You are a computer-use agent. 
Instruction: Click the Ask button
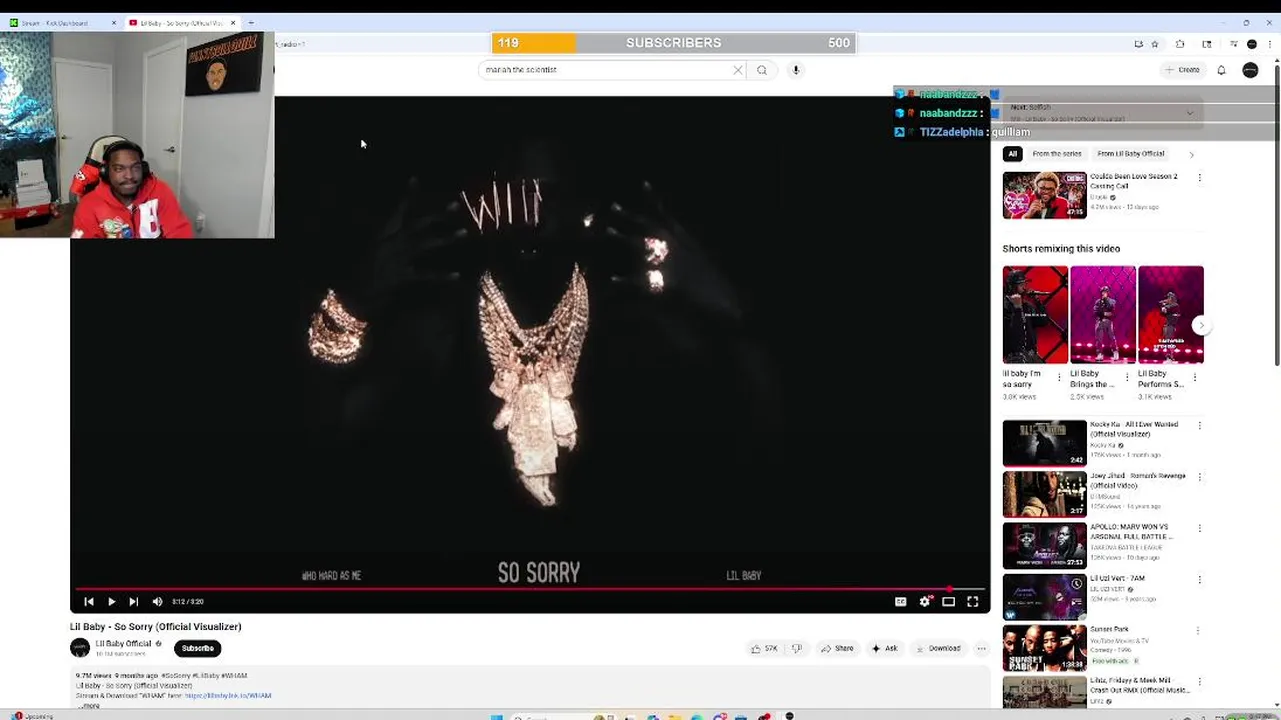884,648
